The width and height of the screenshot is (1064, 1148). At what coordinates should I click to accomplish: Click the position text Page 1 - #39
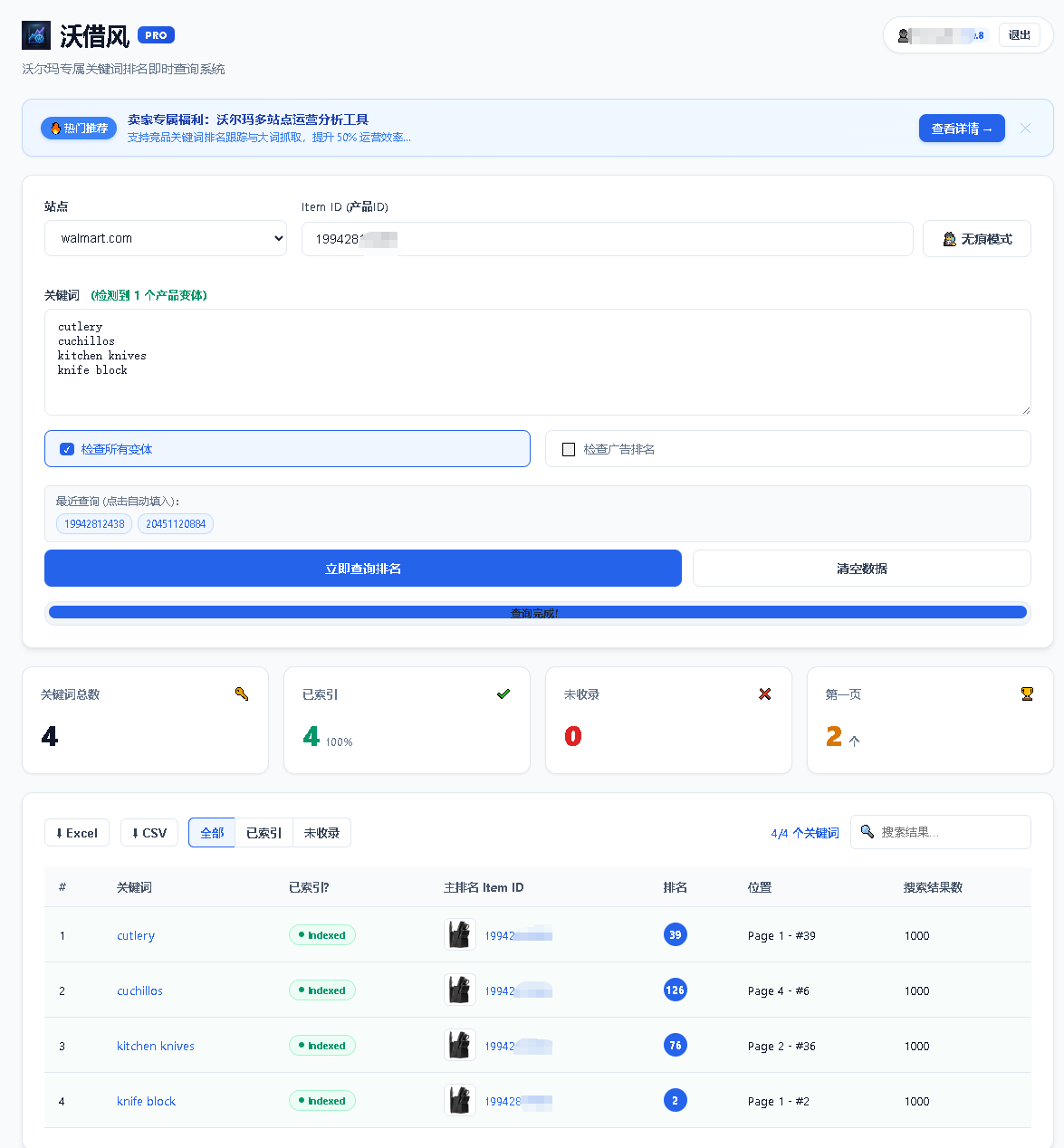781,936
